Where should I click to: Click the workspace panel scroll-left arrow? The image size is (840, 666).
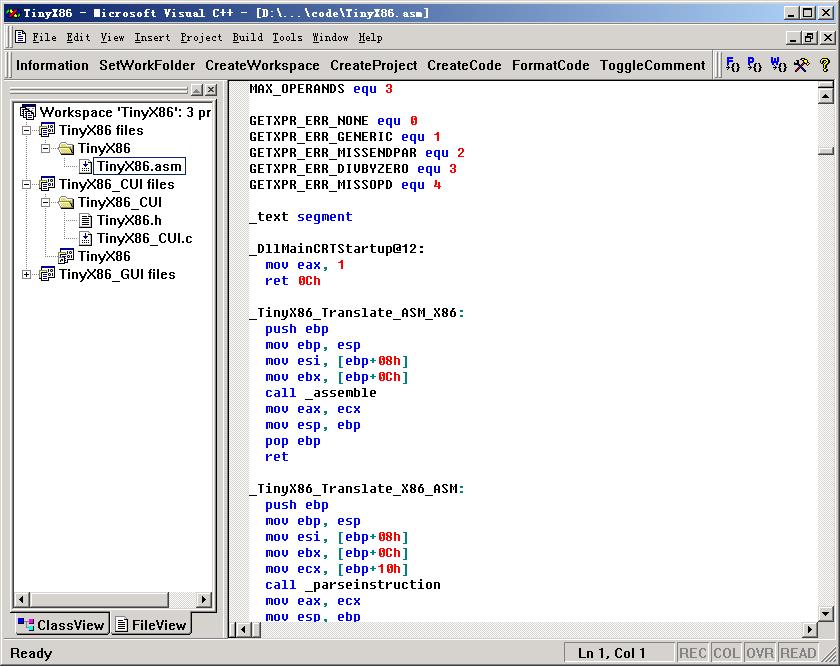21,599
